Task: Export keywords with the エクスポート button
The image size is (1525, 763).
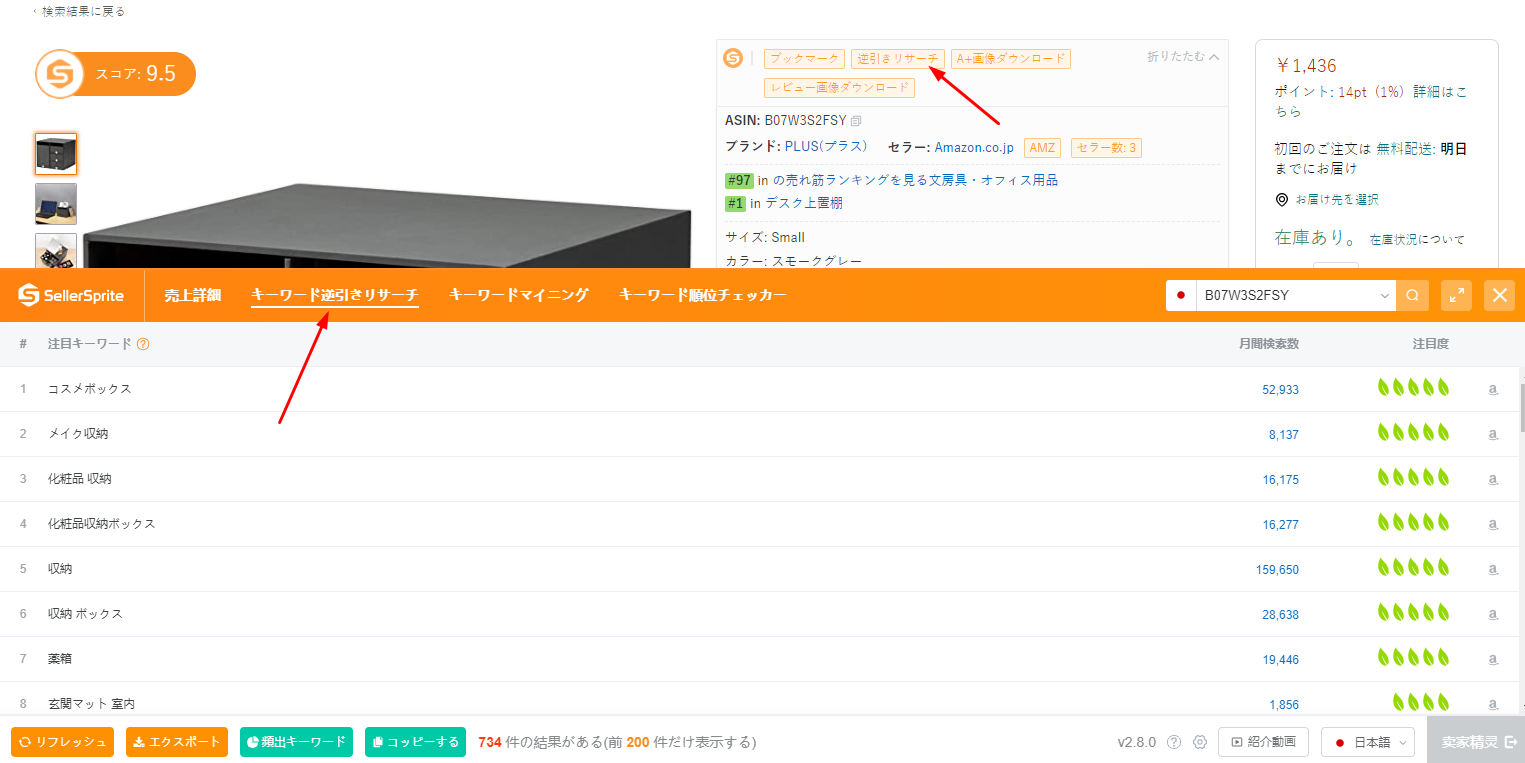Action: click(177, 742)
